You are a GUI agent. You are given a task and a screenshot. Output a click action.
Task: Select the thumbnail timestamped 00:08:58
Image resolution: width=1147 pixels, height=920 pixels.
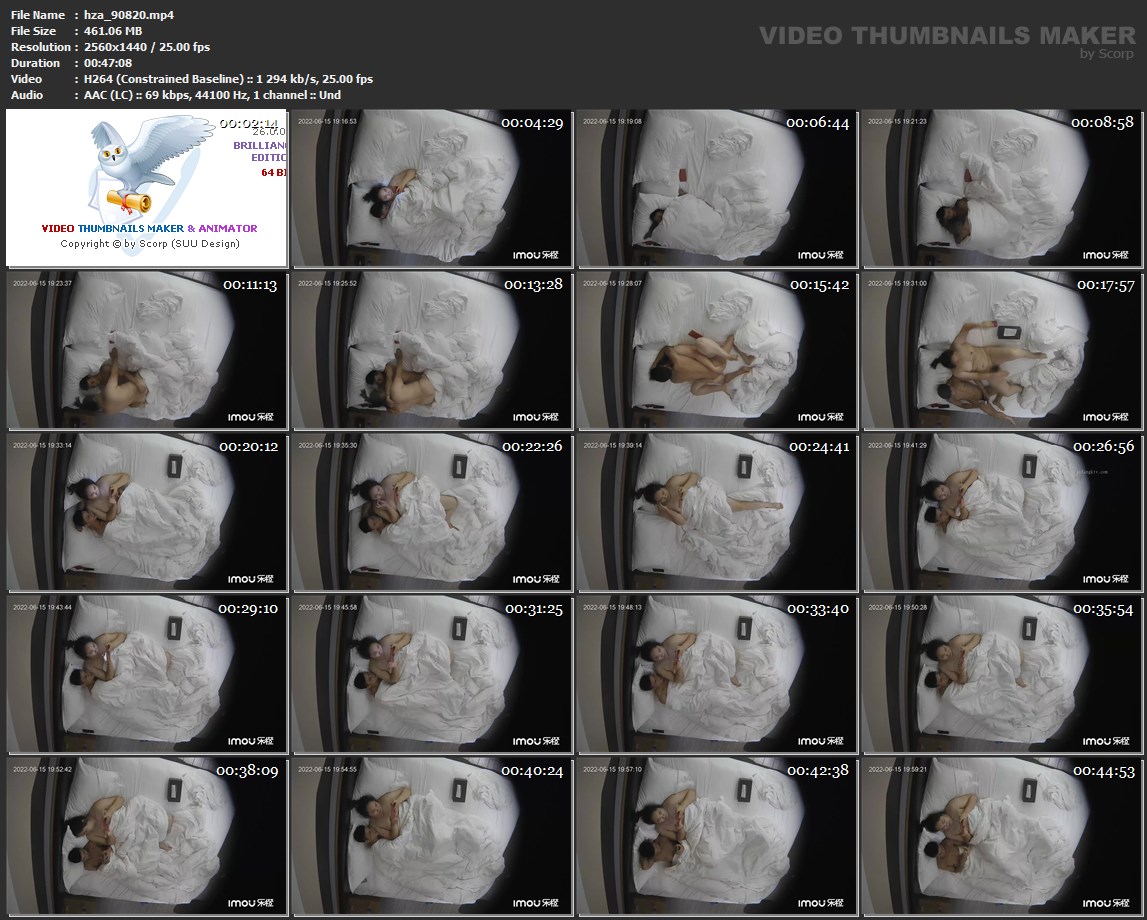click(x=1001, y=188)
